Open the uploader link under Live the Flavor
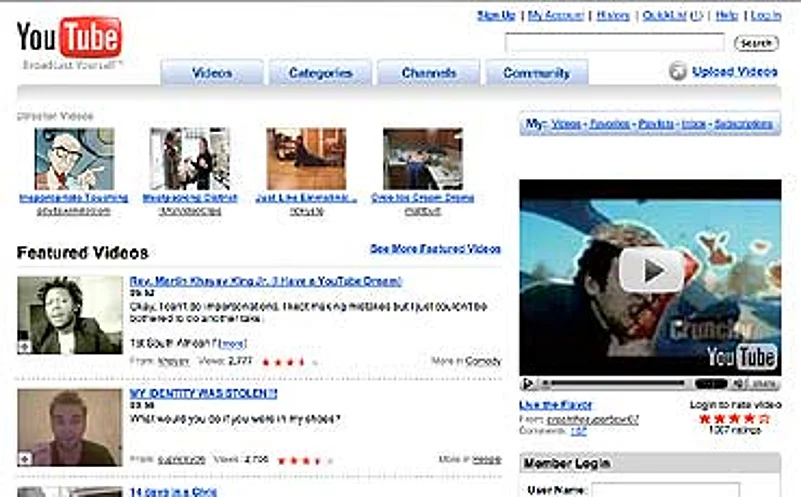 tap(593, 420)
